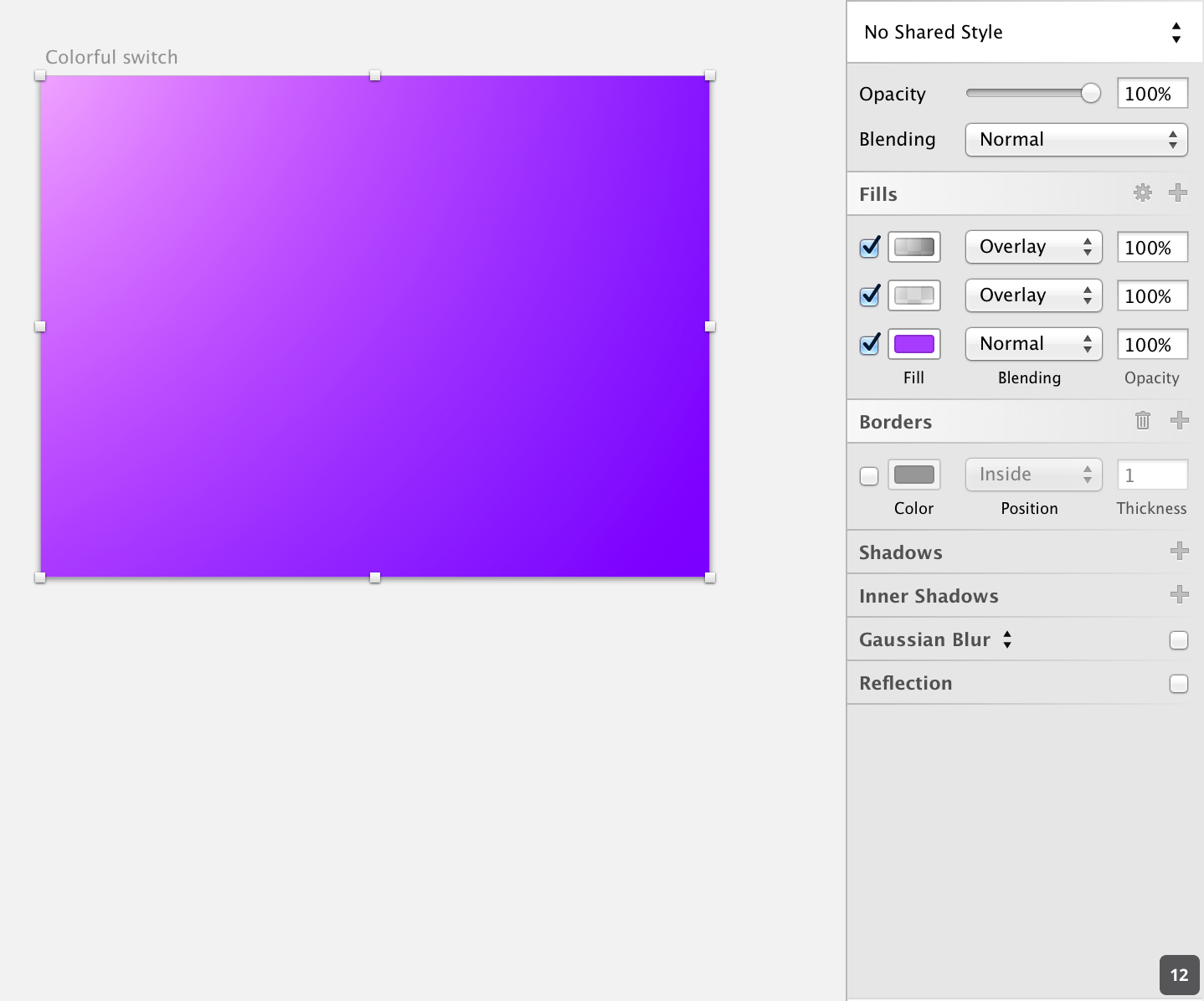Click the border Thickness field
Screen dimensions: 1204x1001
(1153, 475)
